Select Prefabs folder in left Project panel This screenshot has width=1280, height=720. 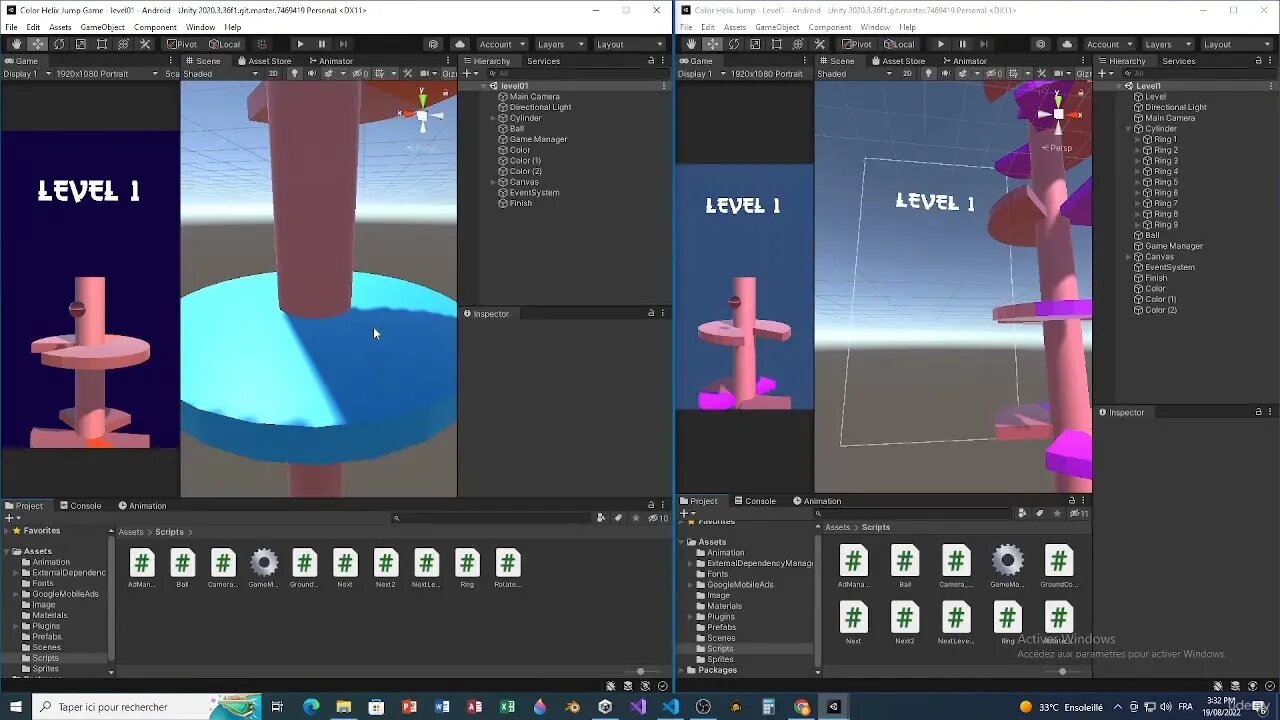click(x=47, y=637)
